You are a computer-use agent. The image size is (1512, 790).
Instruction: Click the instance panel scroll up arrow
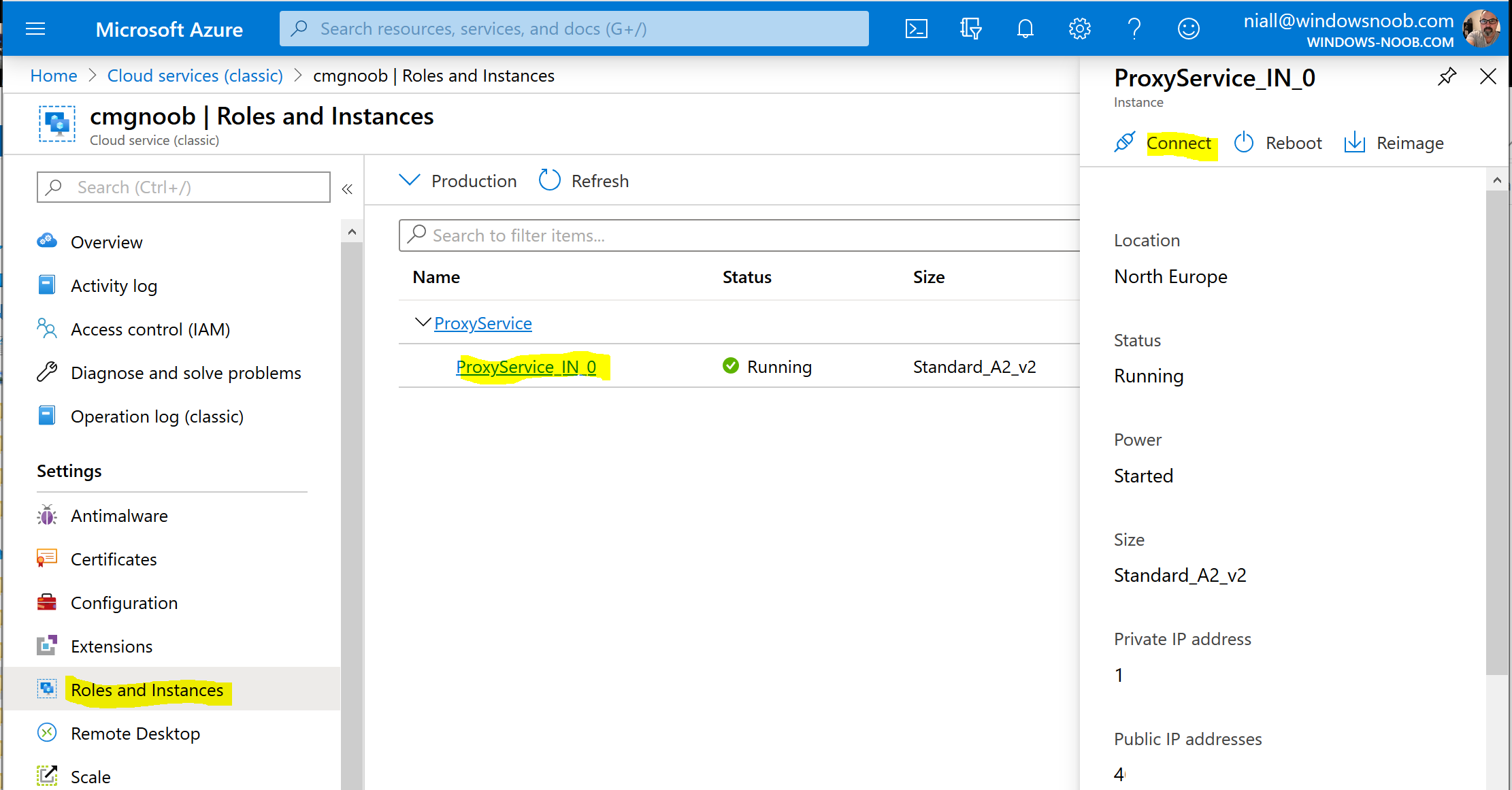[1497, 180]
